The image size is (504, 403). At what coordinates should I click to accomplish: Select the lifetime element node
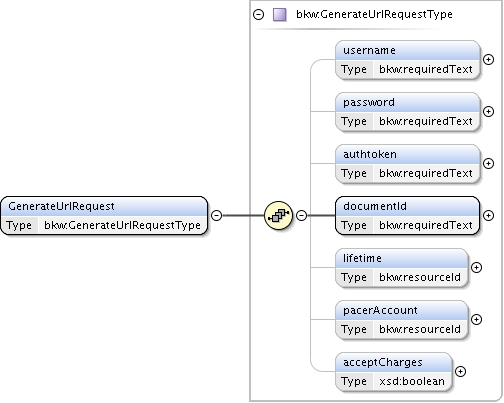[x=402, y=268]
